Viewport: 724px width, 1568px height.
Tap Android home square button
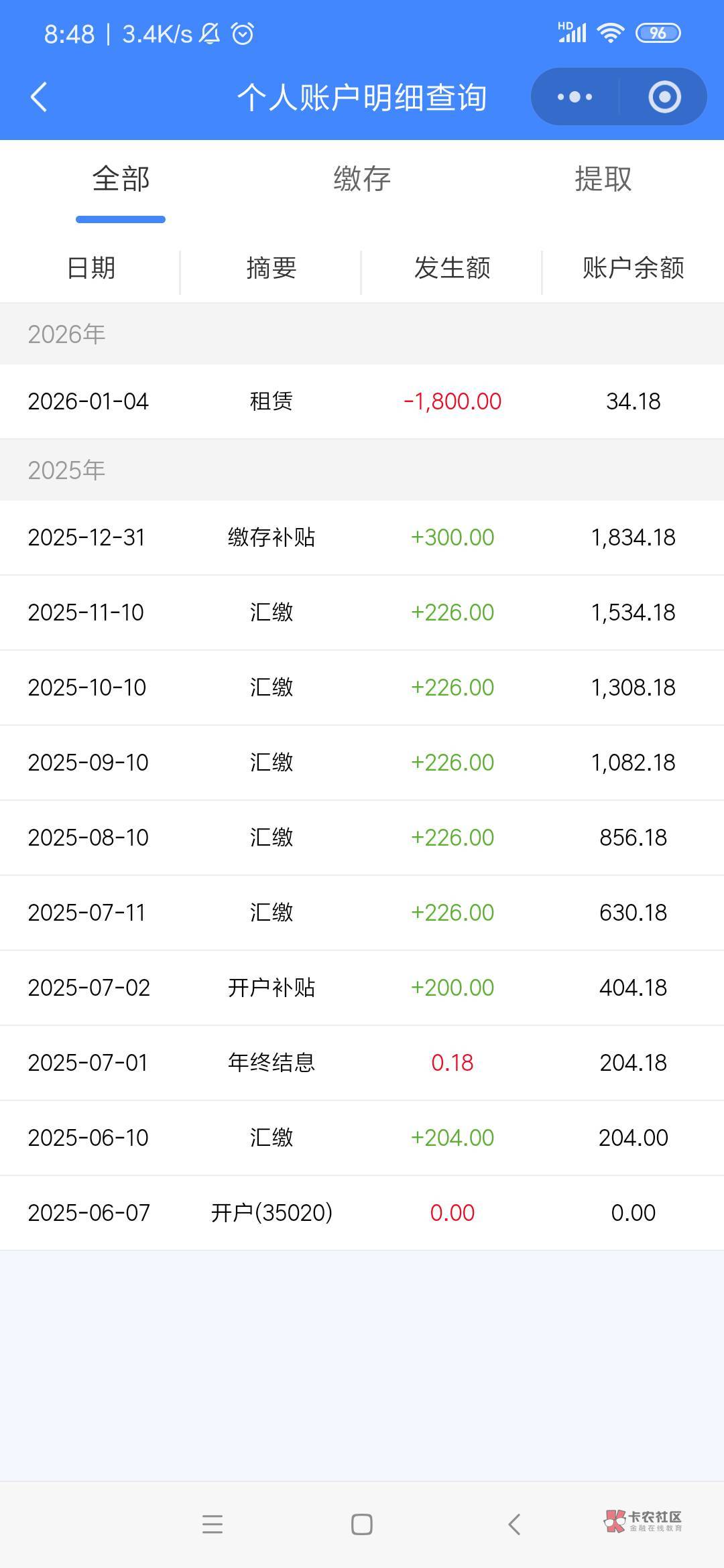362,1524
